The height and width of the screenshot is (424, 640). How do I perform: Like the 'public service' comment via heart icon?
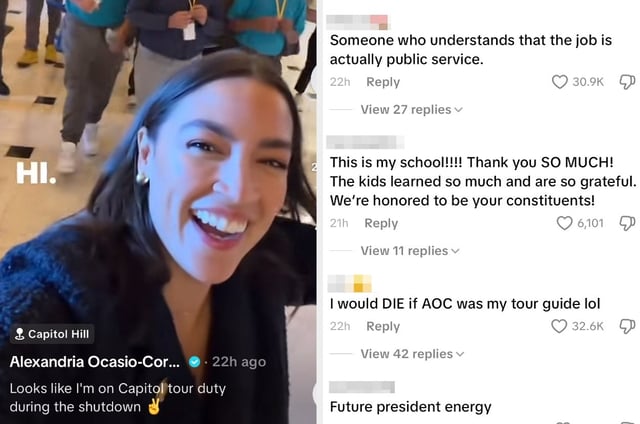[x=560, y=82]
